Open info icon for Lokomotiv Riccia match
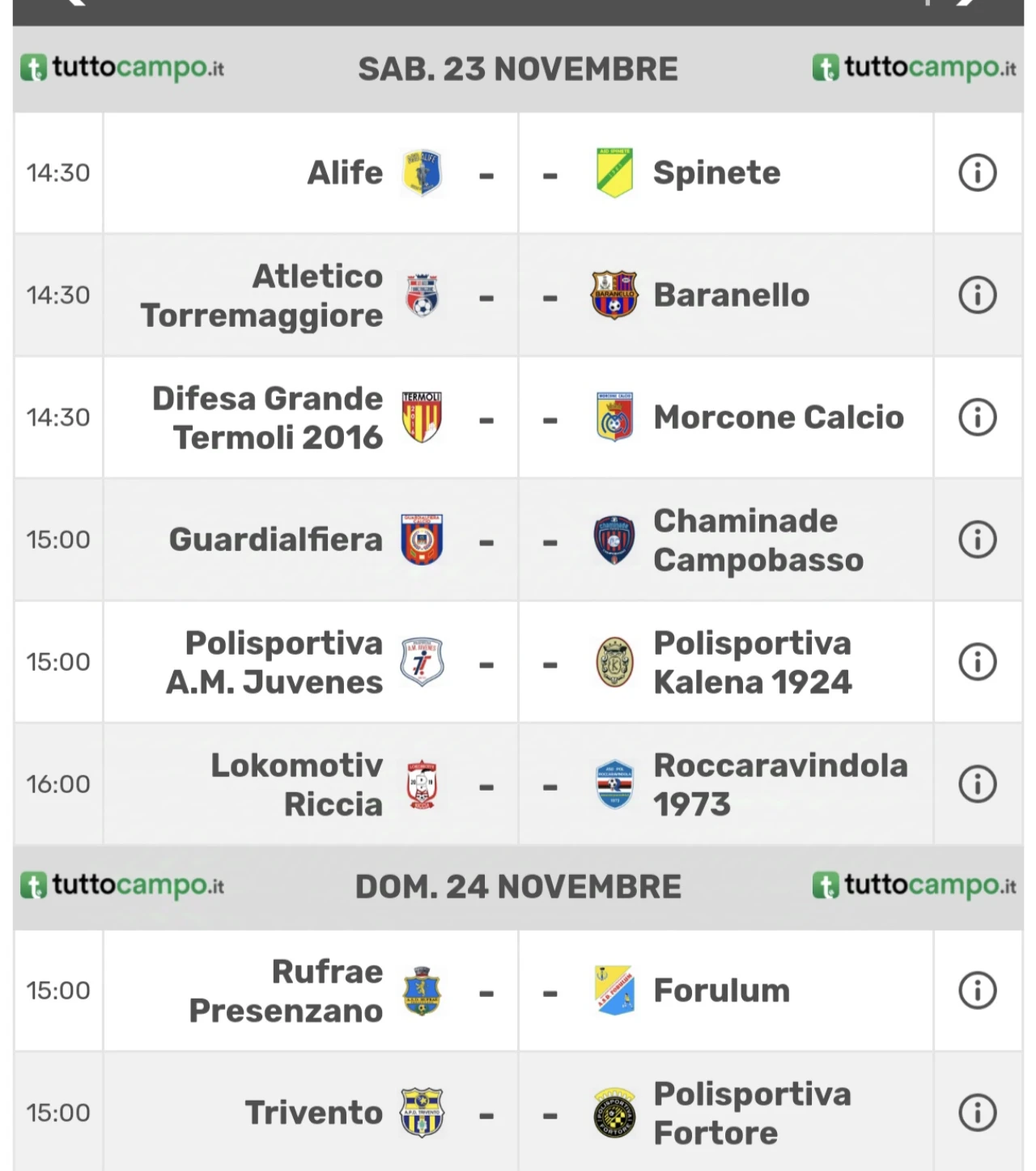Screen dimensions: 1036x1171 (x=977, y=784)
